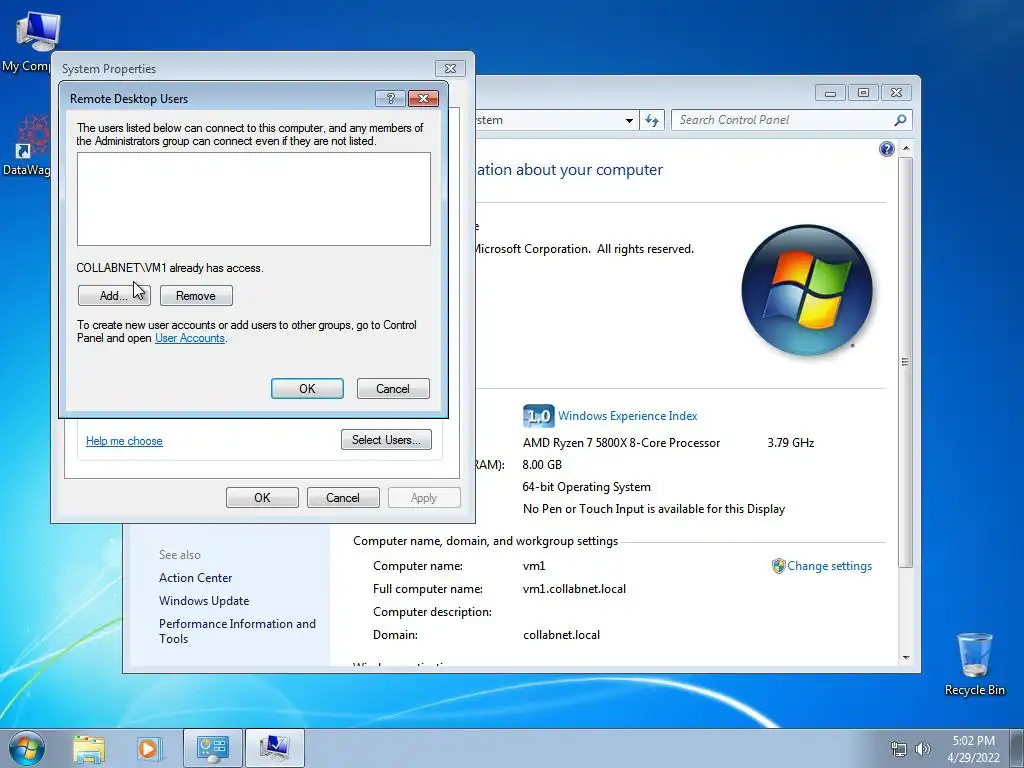Image resolution: width=1024 pixels, height=768 pixels.
Task: Open the Windows Start menu orb
Action: (x=27, y=748)
